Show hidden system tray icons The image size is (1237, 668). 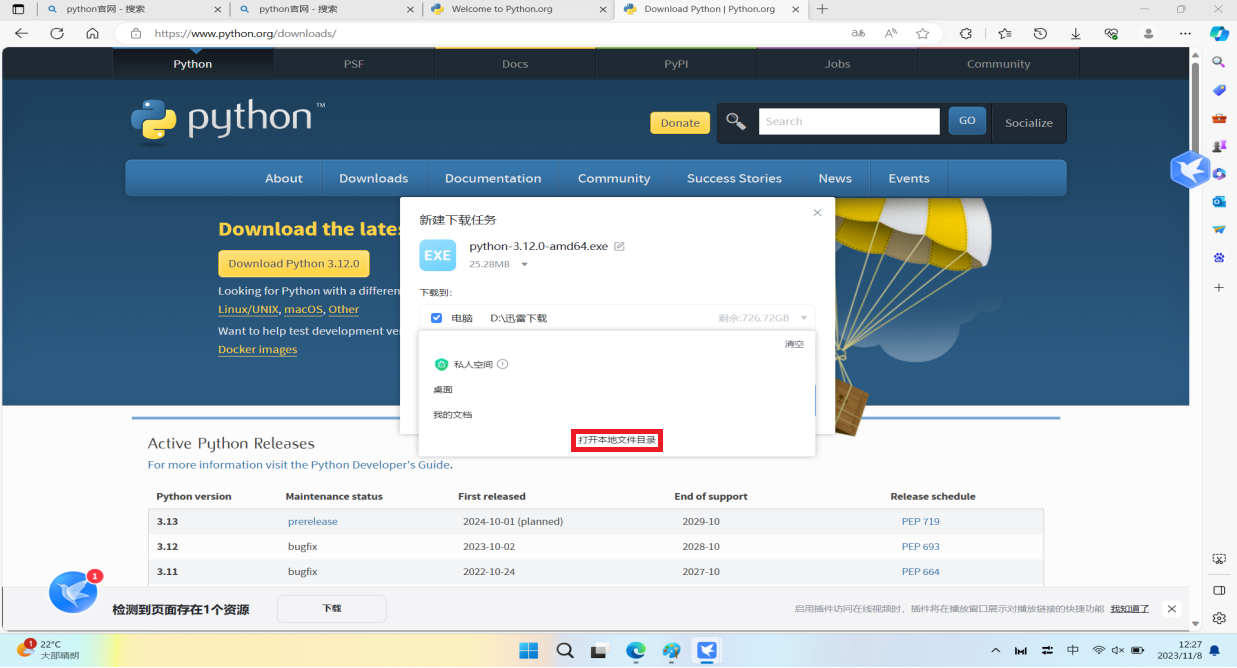tap(995, 651)
